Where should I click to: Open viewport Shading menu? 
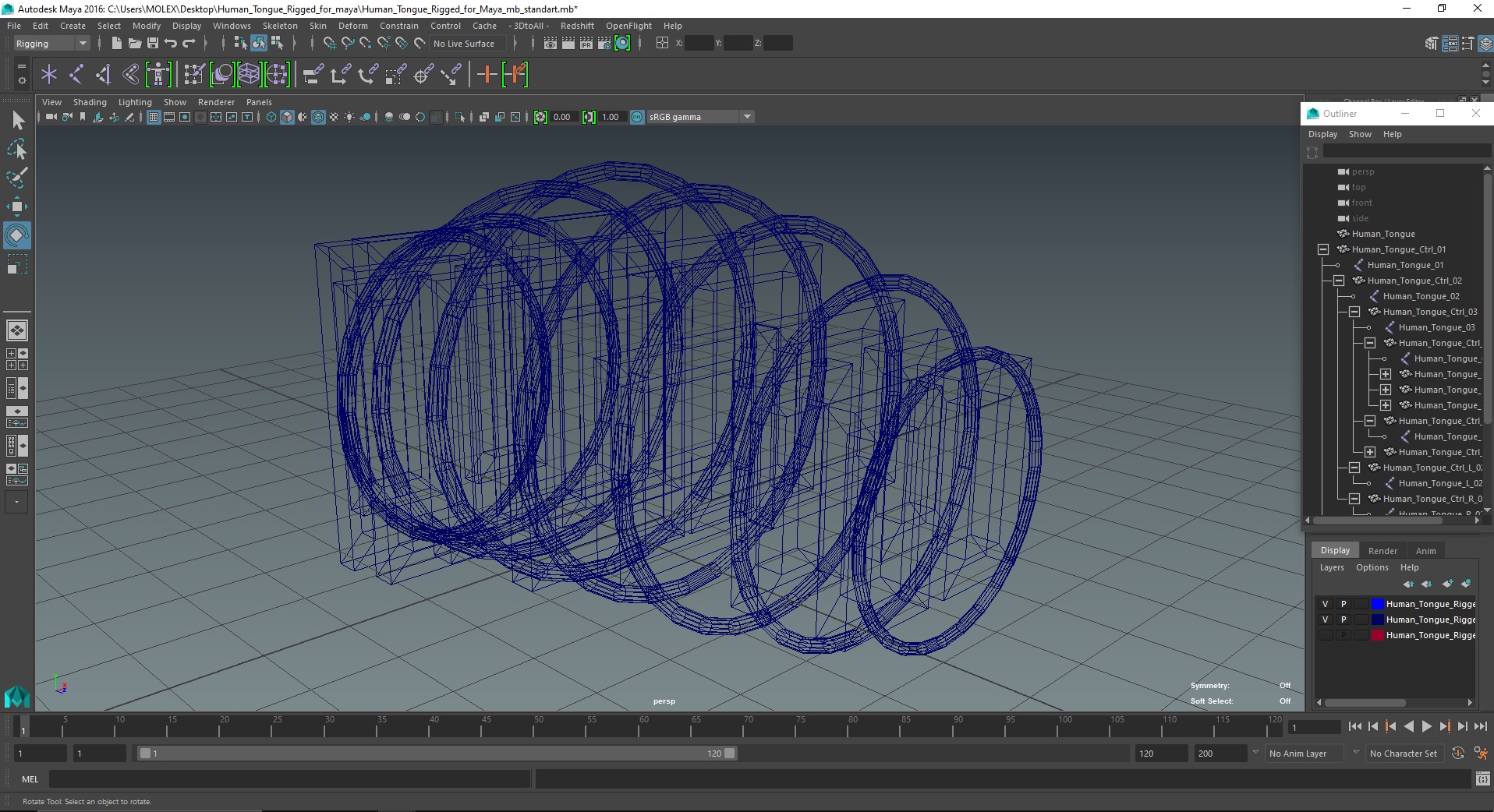point(90,102)
